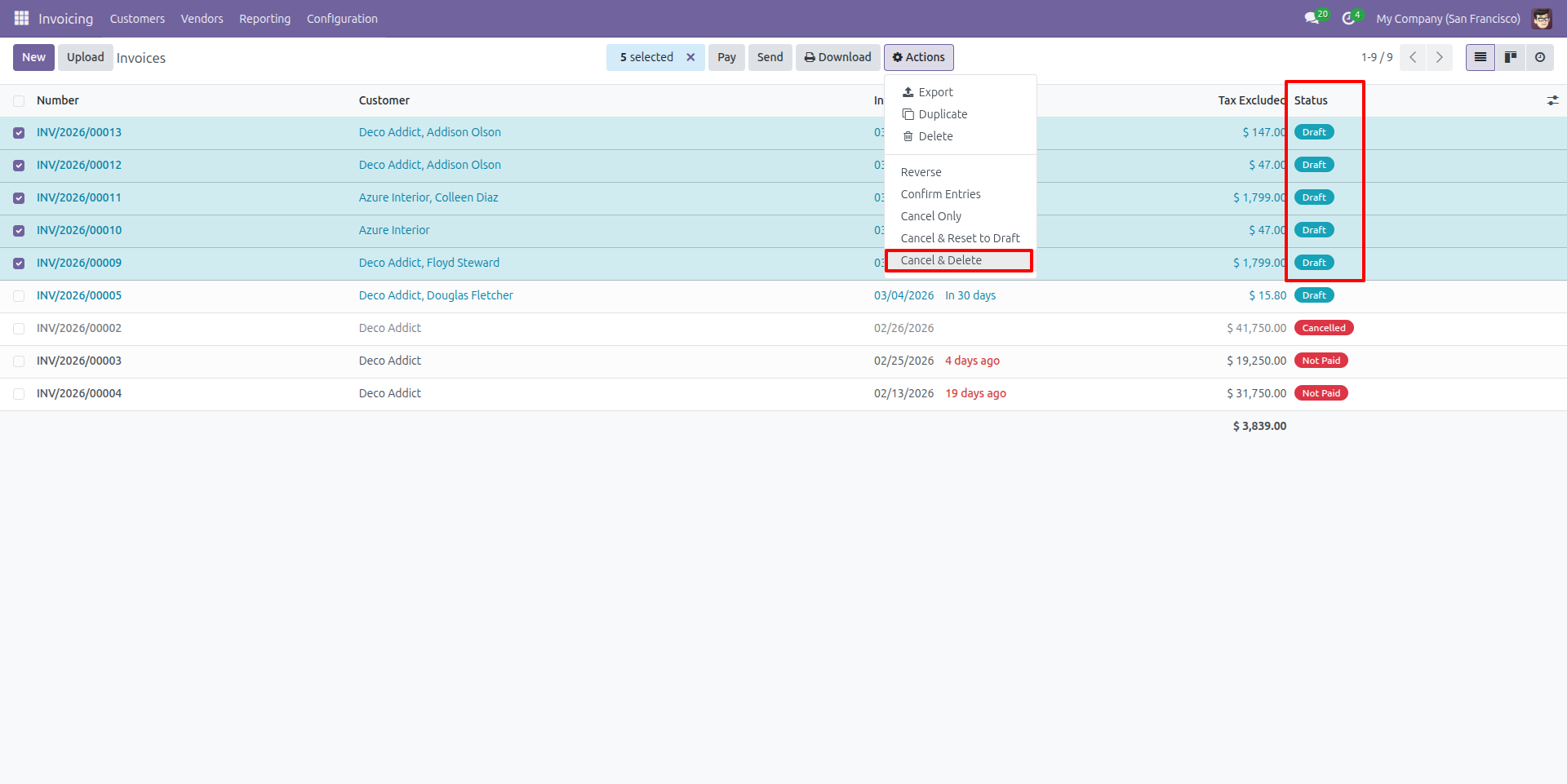The height and width of the screenshot is (784, 1567).
Task: Choose Cancel Only from Actions menu
Action: (x=961, y=216)
